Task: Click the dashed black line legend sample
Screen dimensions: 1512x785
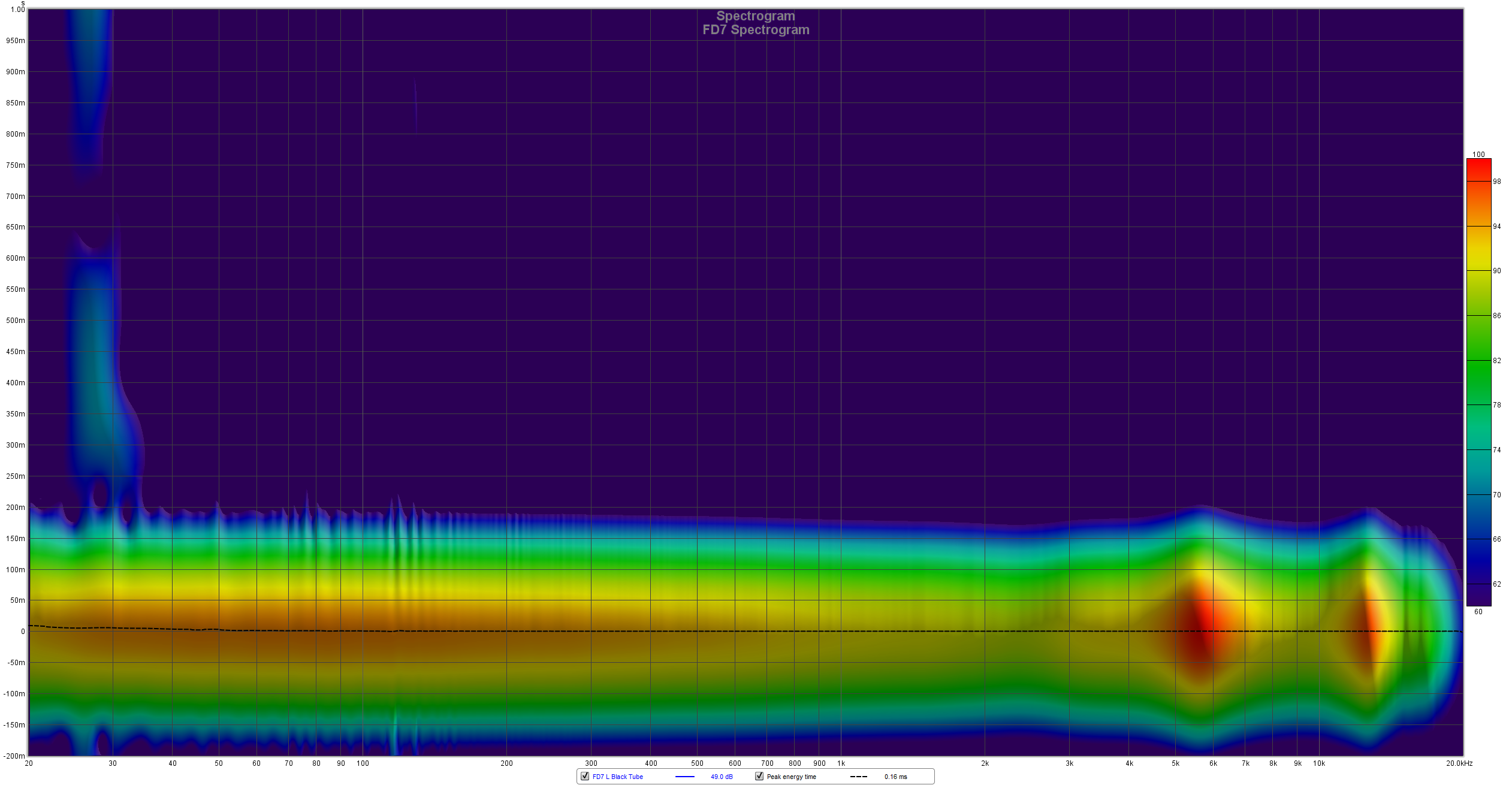Action: pyautogui.click(x=858, y=777)
